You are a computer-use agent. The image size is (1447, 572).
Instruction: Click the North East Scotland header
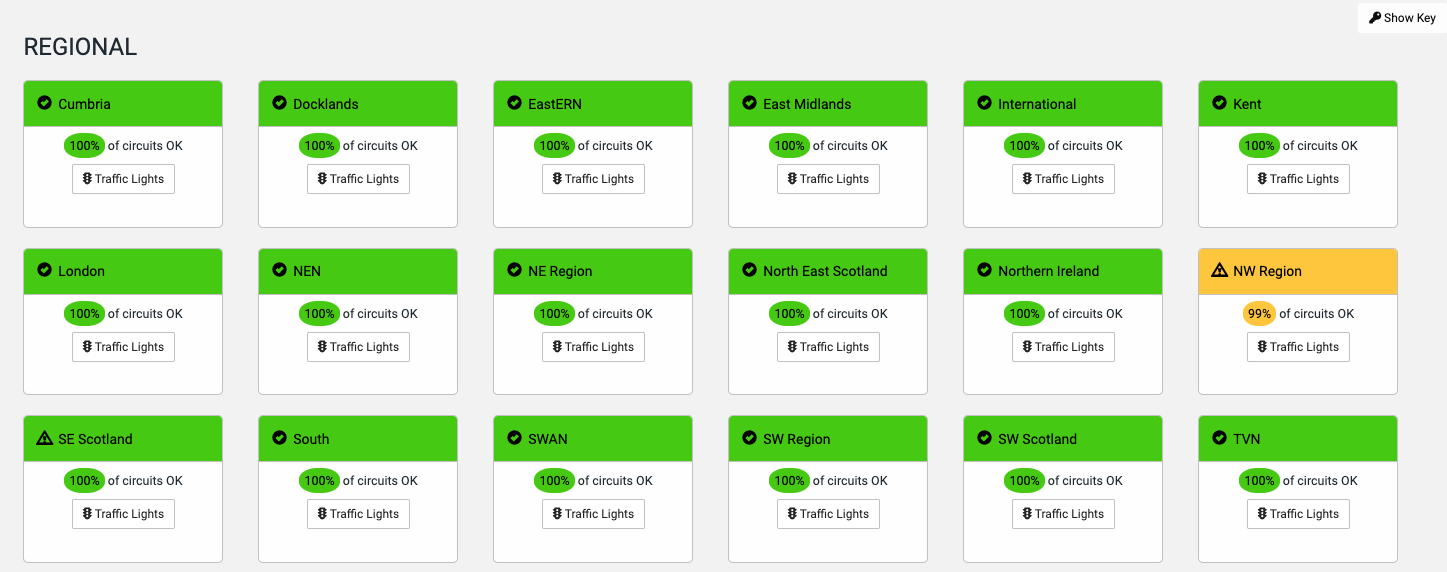[825, 271]
